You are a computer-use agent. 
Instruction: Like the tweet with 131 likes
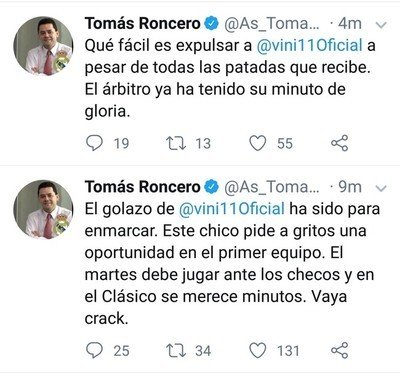[258, 351]
